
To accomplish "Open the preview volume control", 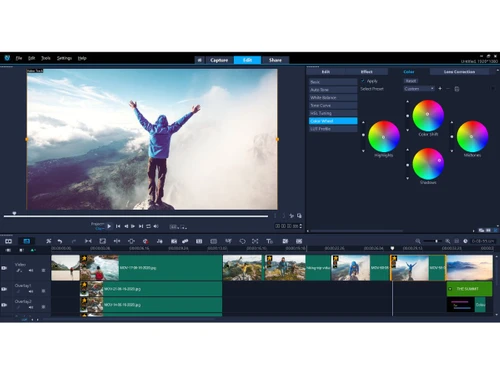I will [156, 226].
